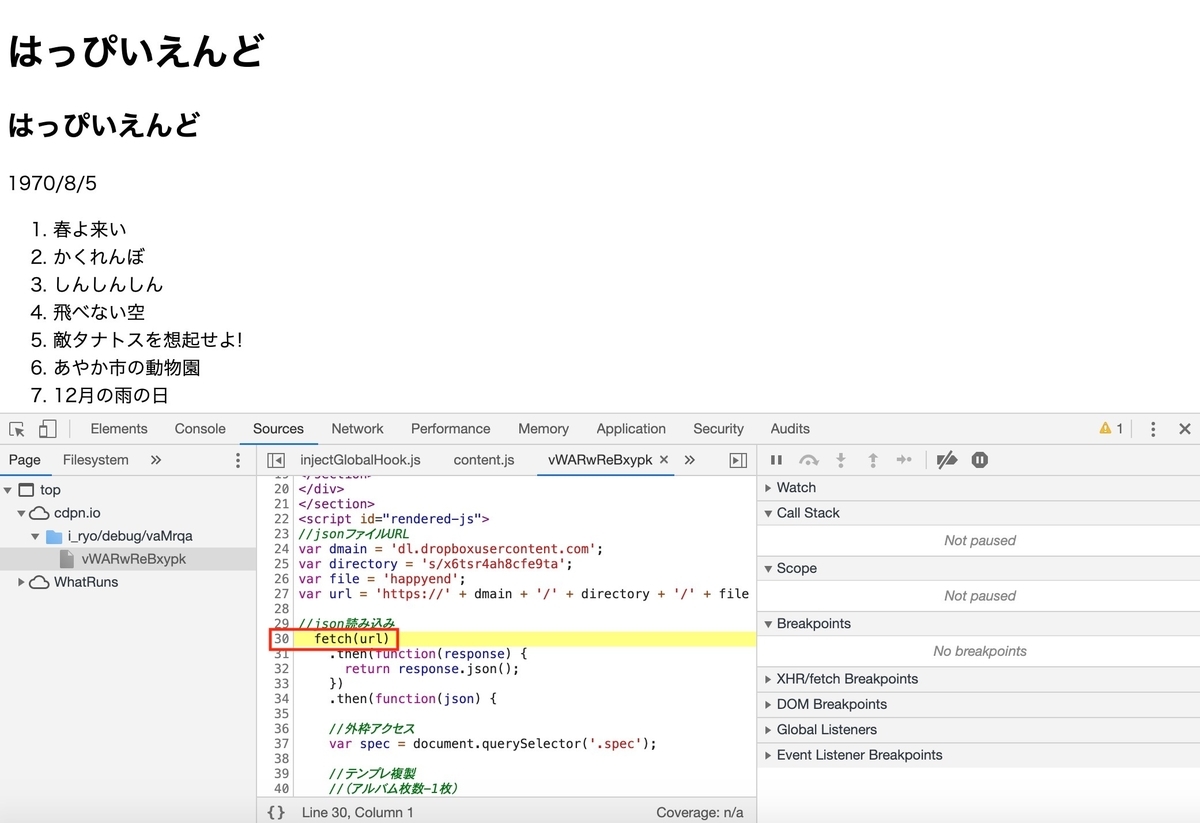Image resolution: width=1200 pixels, height=823 pixels.
Task: Open the content.js file tab
Action: click(484, 460)
